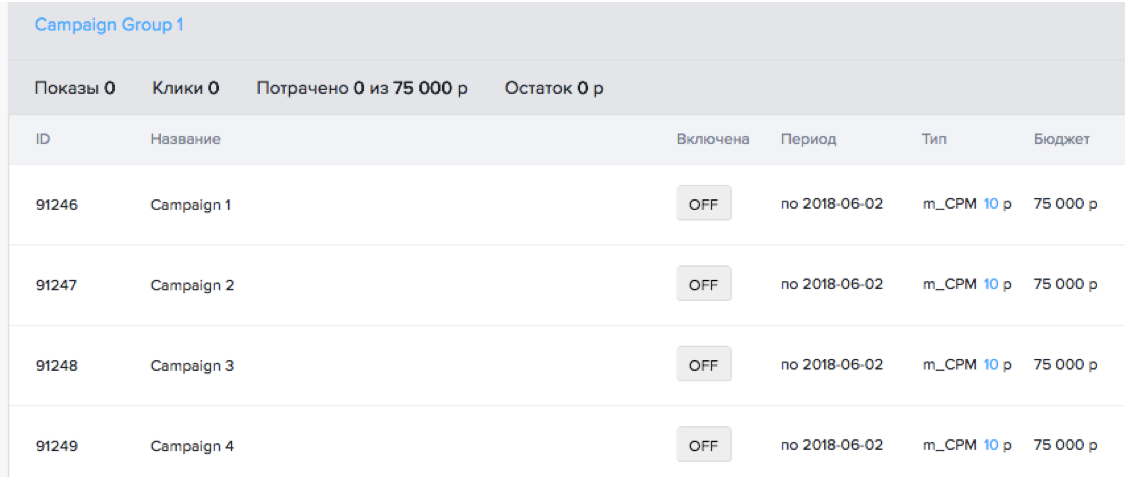Enable Campaign 2 with its OFF toggle
The width and height of the screenshot is (1125, 477).
703,284
